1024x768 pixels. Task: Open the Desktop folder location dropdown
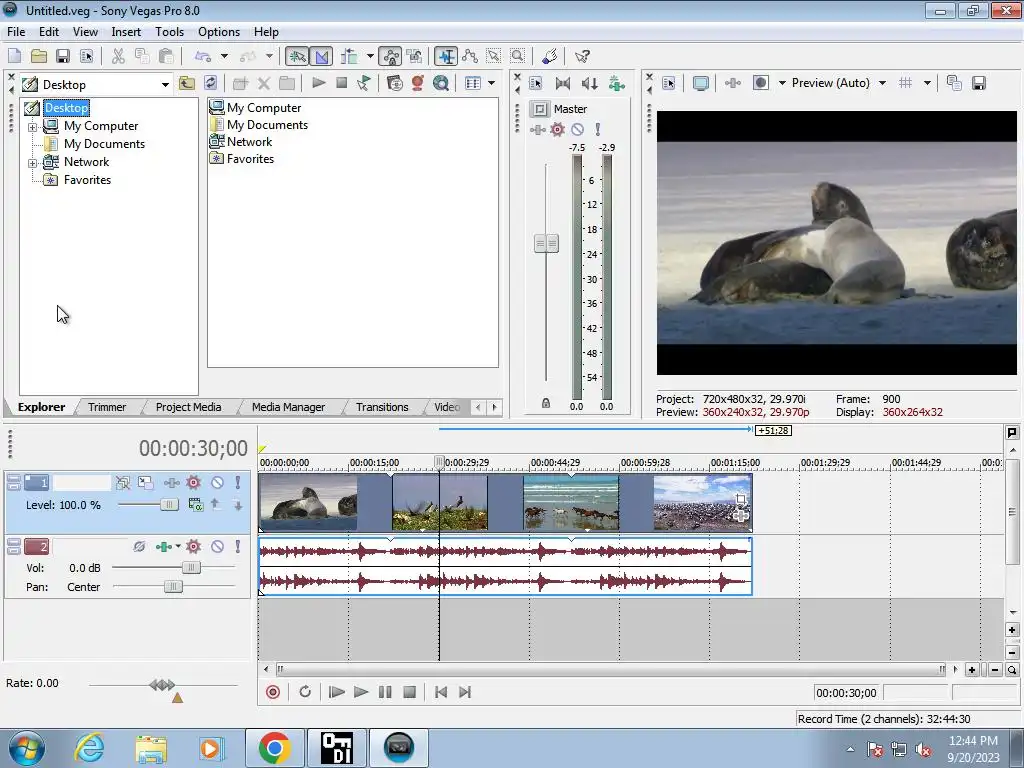pyautogui.click(x=165, y=85)
